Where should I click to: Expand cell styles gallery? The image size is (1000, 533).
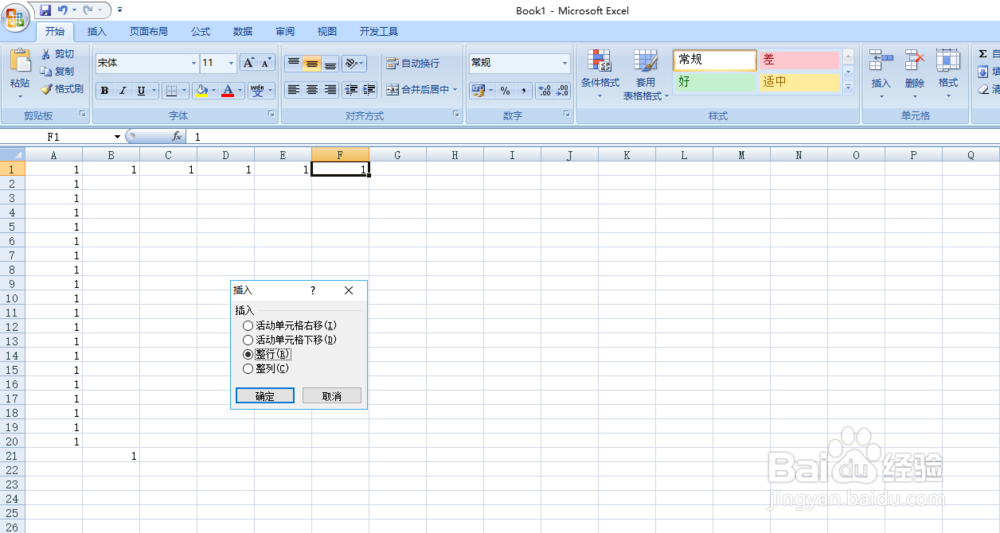(x=848, y=87)
